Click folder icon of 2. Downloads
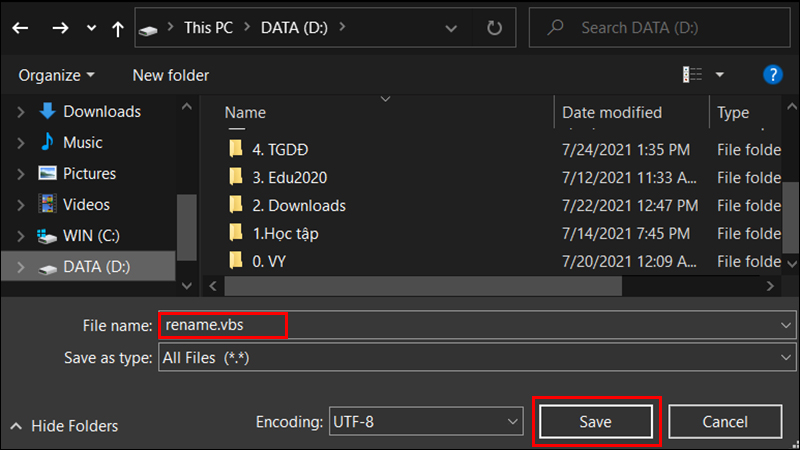 pyautogui.click(x=235, y=205)
